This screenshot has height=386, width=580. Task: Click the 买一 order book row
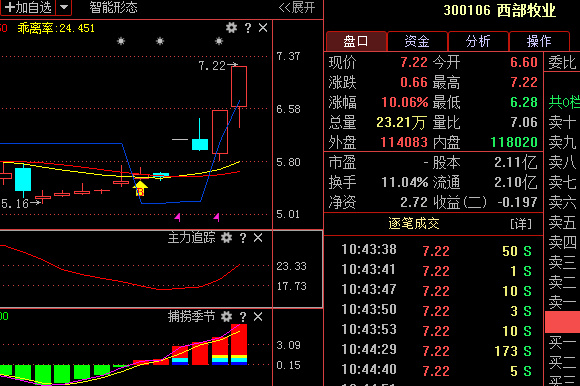pyautogui.click(x=562, y=342)
